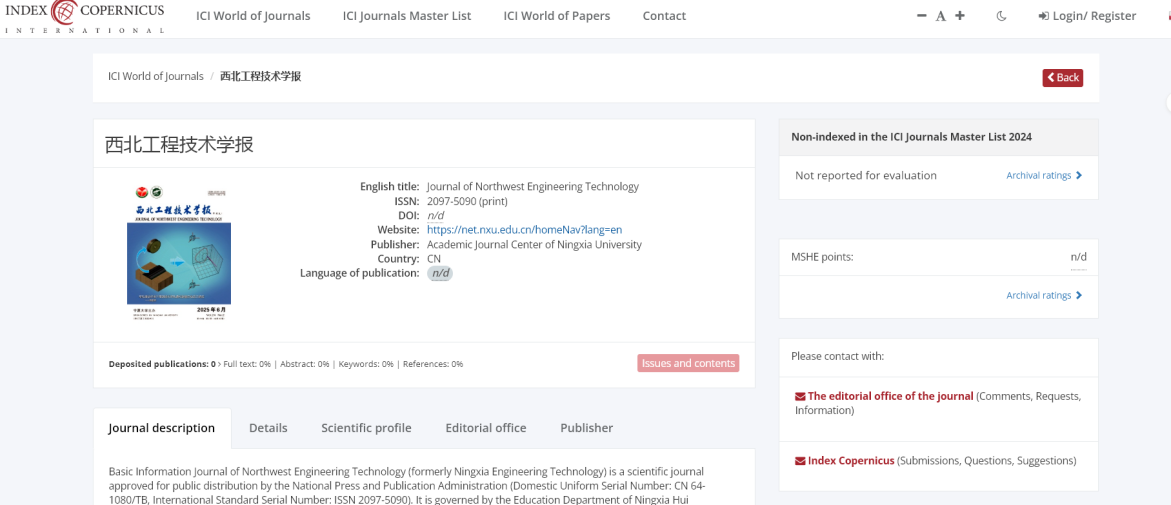
Task: Click Issues and contents button
Action: (x=688, y=363)
